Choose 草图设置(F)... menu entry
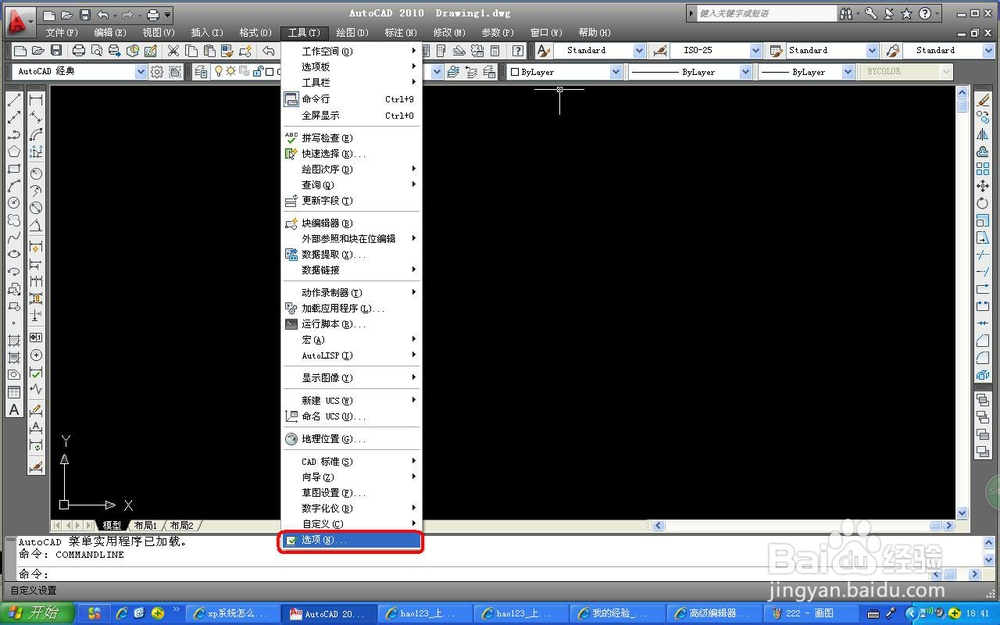The height and width of the screenshot is (625, 1000). (x=351, y=493)
